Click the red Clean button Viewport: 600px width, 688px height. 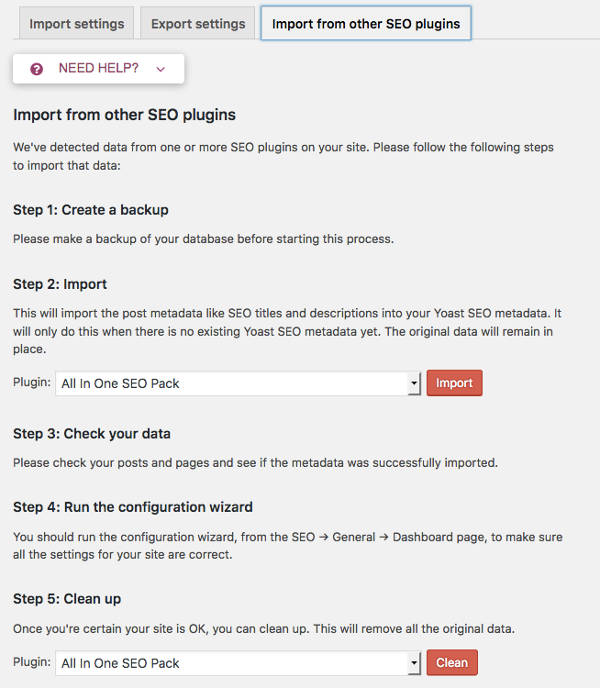452,662
